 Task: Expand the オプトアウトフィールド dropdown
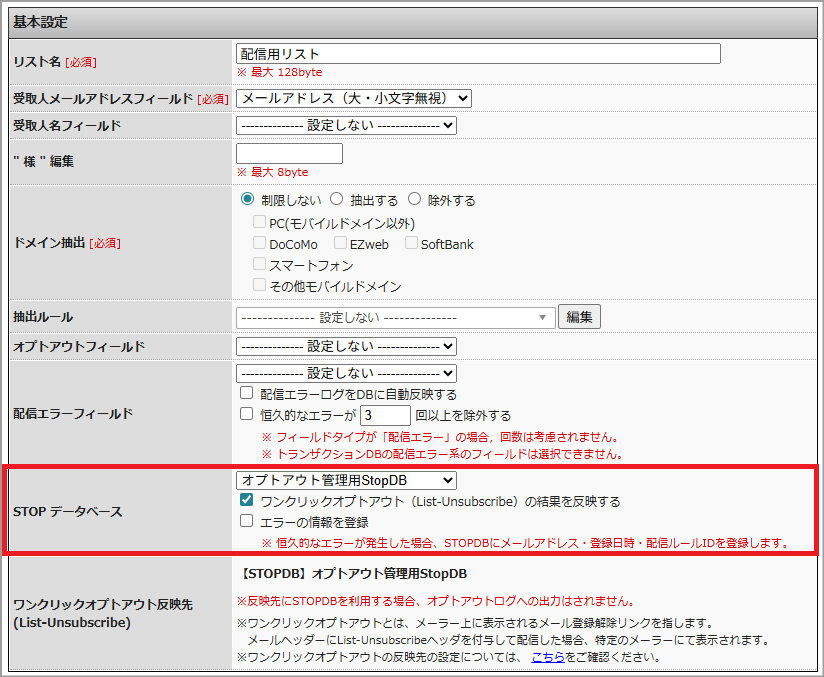346,346
